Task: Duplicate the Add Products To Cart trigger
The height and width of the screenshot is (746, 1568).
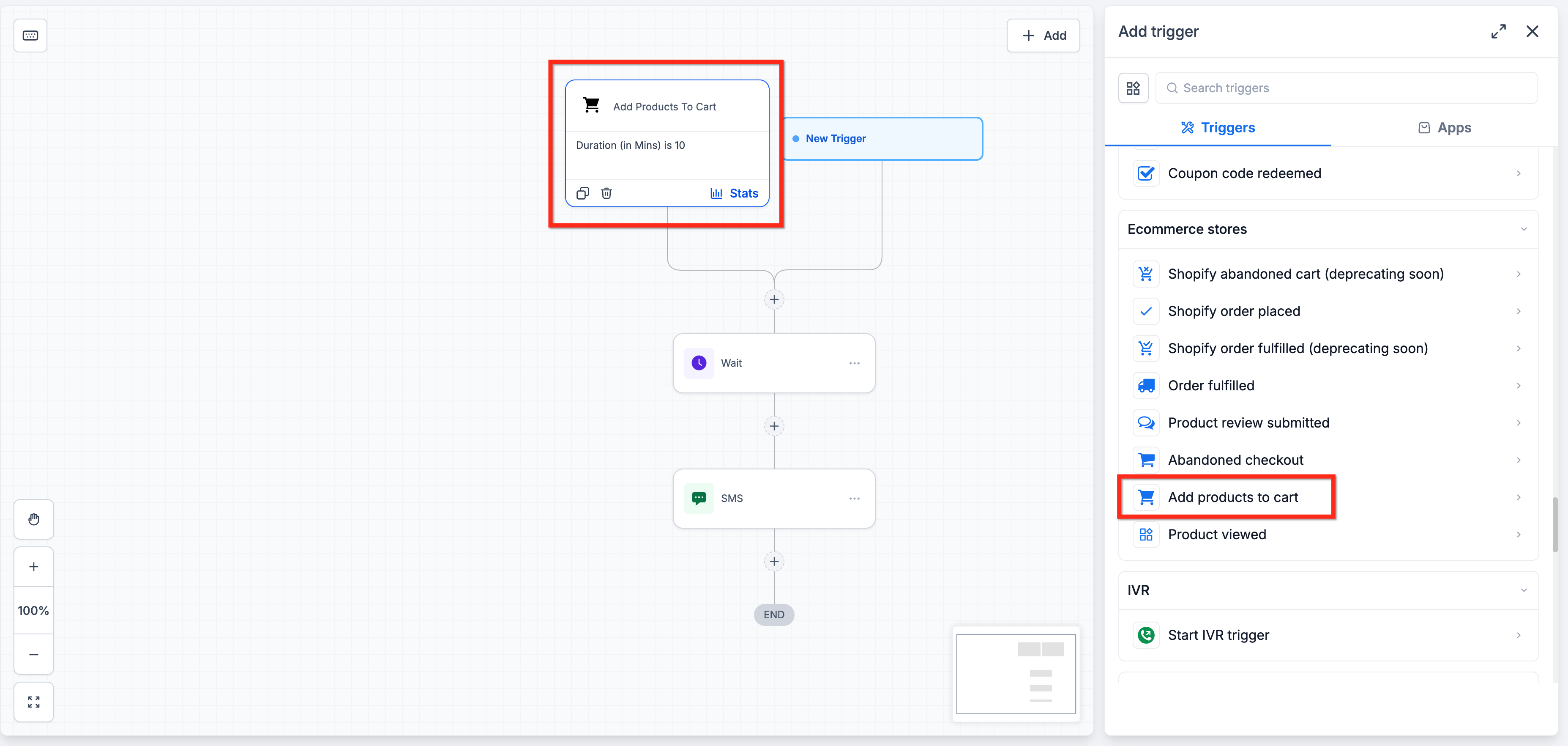Action: [582, 193]
